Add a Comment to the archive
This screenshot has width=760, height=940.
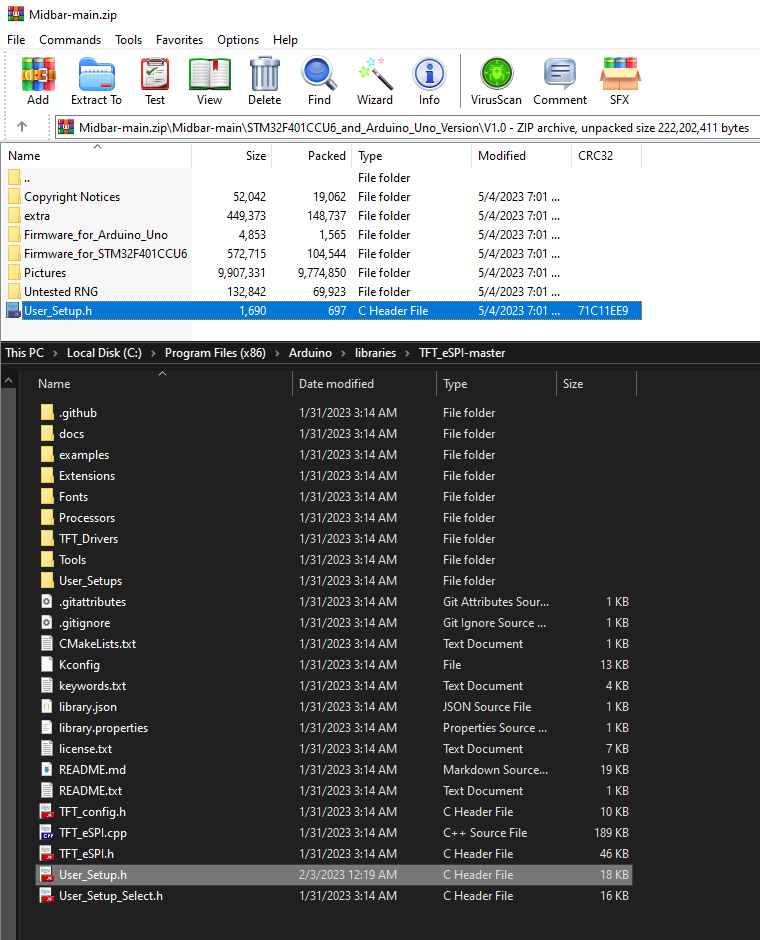coord(560,74)
